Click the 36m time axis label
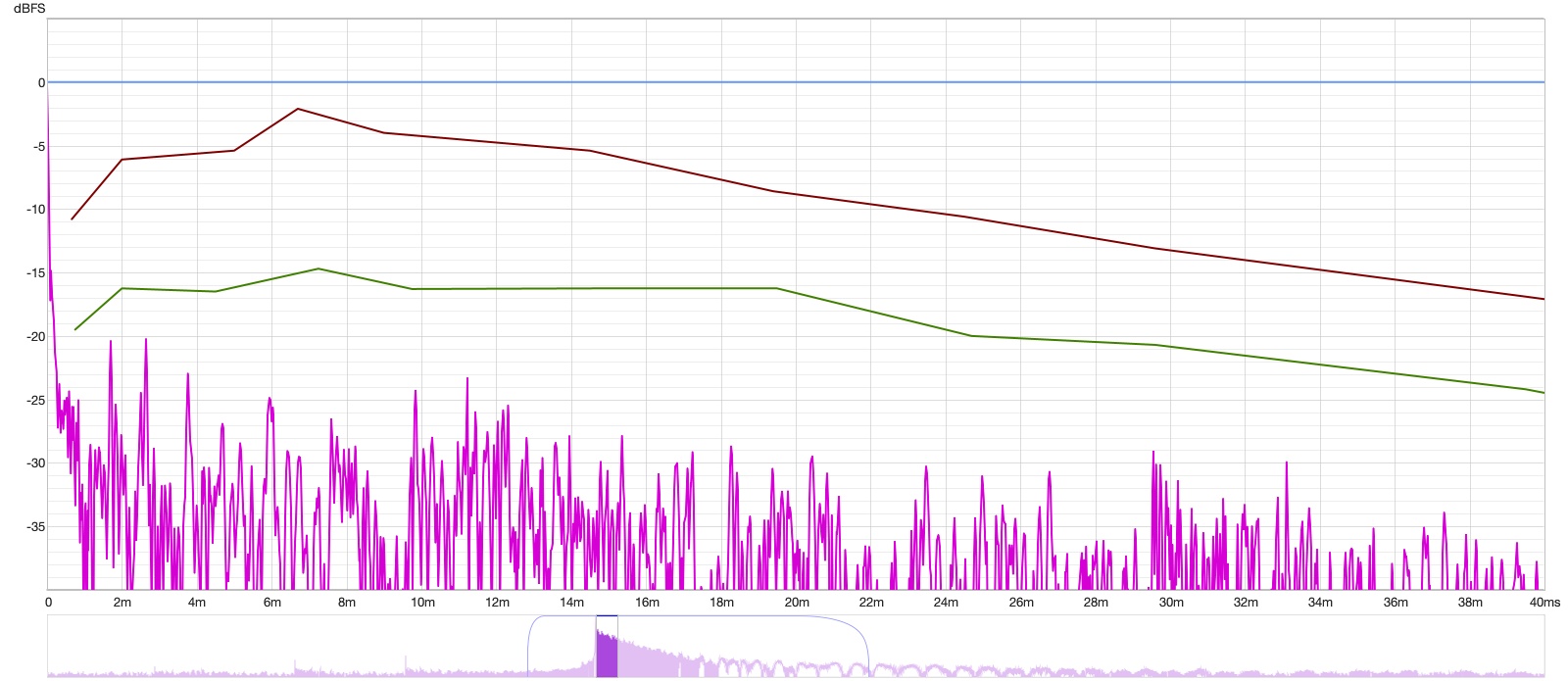 1396,602
